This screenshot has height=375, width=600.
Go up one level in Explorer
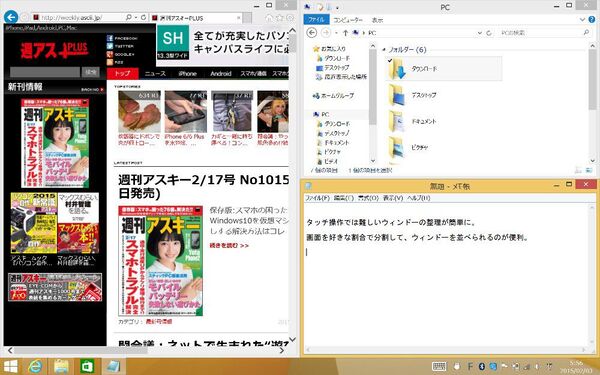(x=346, y=33)
